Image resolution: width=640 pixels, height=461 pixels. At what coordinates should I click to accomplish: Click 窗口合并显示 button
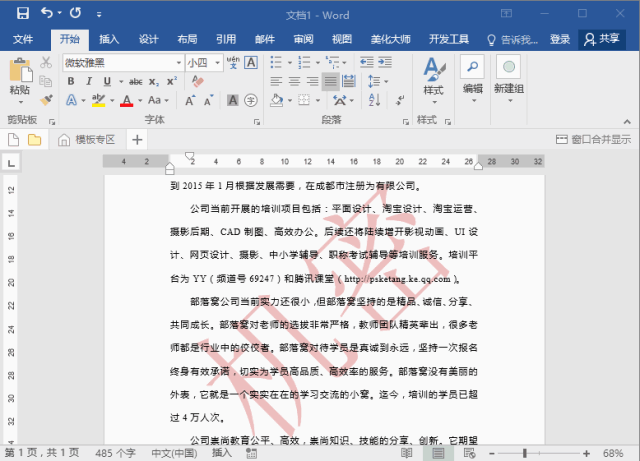pyautogui.click(x=593, y=140)
